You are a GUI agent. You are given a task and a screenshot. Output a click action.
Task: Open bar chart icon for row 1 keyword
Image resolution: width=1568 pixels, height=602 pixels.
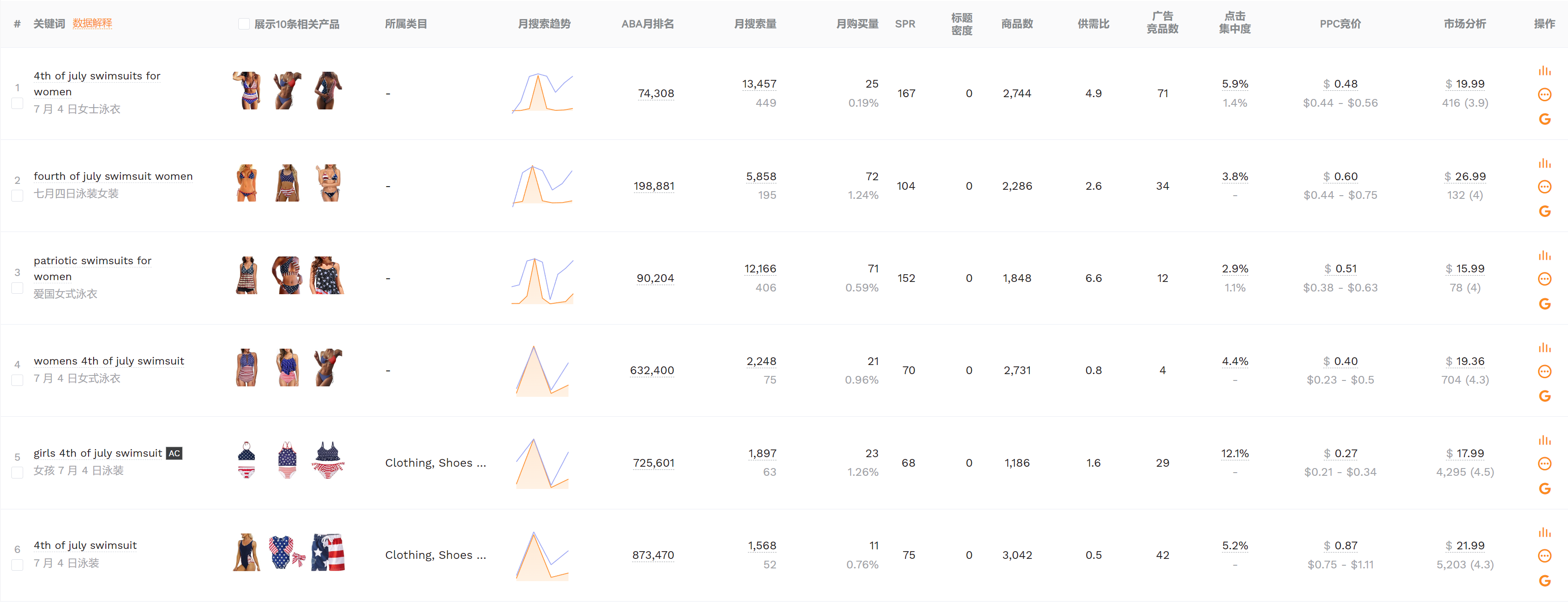[1544, 71]
